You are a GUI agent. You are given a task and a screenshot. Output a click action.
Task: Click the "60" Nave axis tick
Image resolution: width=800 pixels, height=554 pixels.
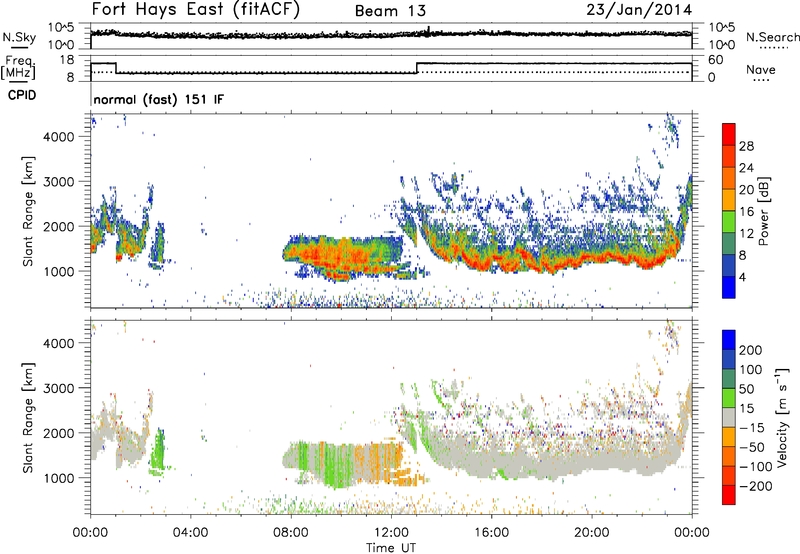pos(716,60)
